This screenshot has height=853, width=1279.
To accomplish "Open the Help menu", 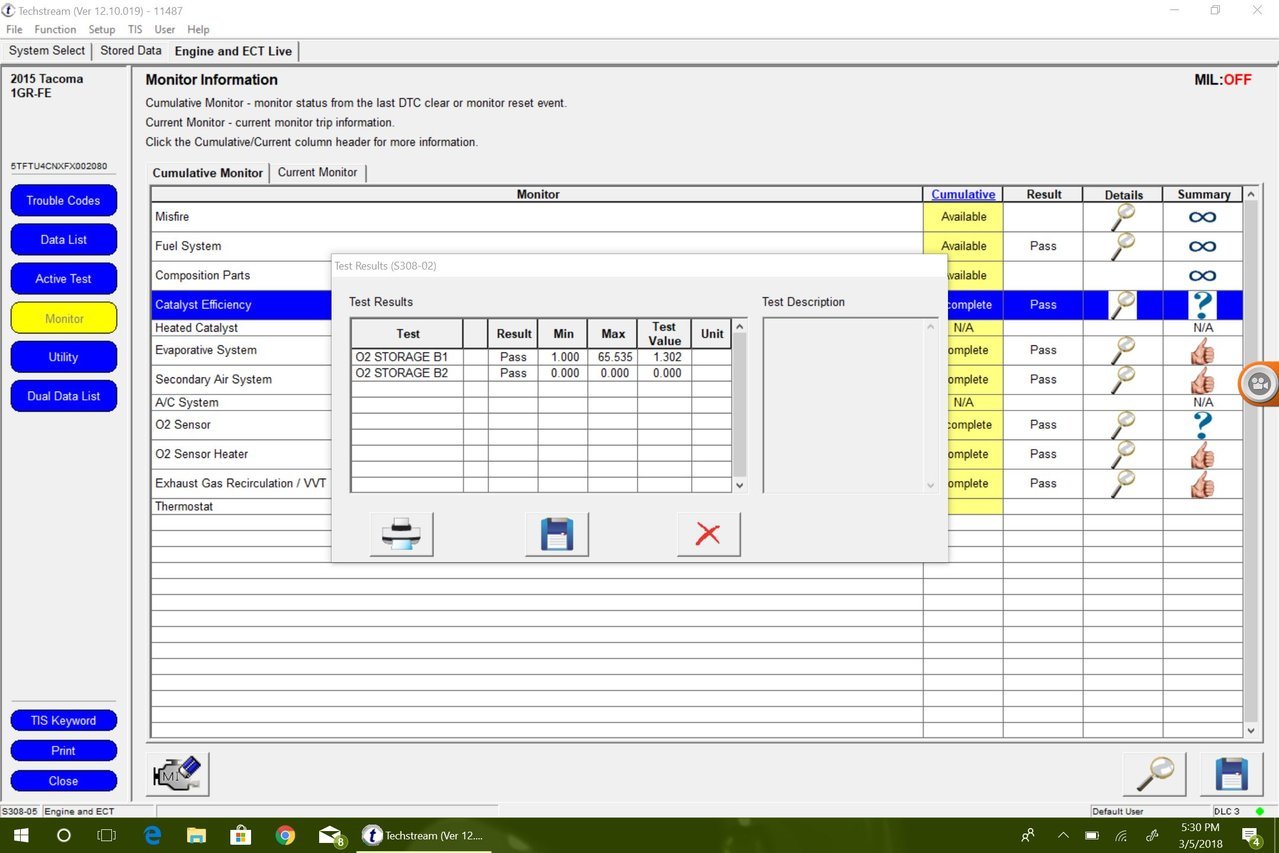I will pyautogui.click(x=198, y=30).
